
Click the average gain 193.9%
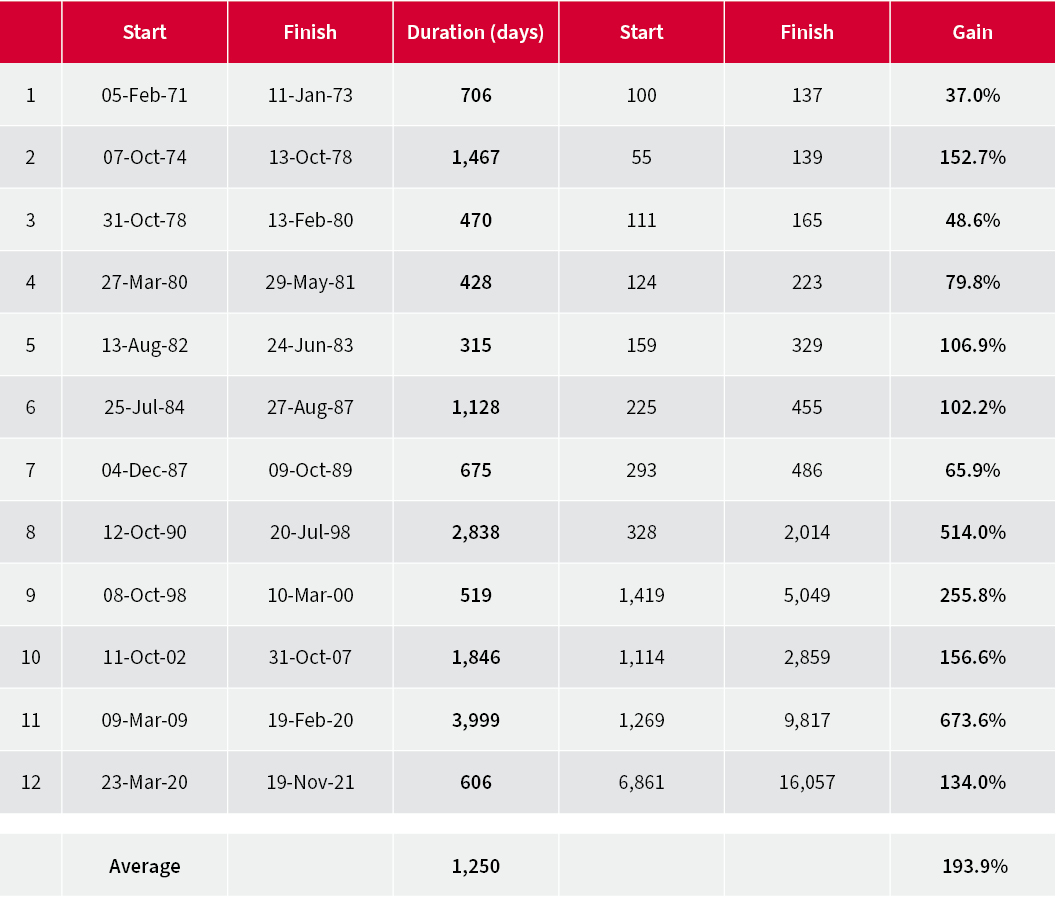(972, 866)
